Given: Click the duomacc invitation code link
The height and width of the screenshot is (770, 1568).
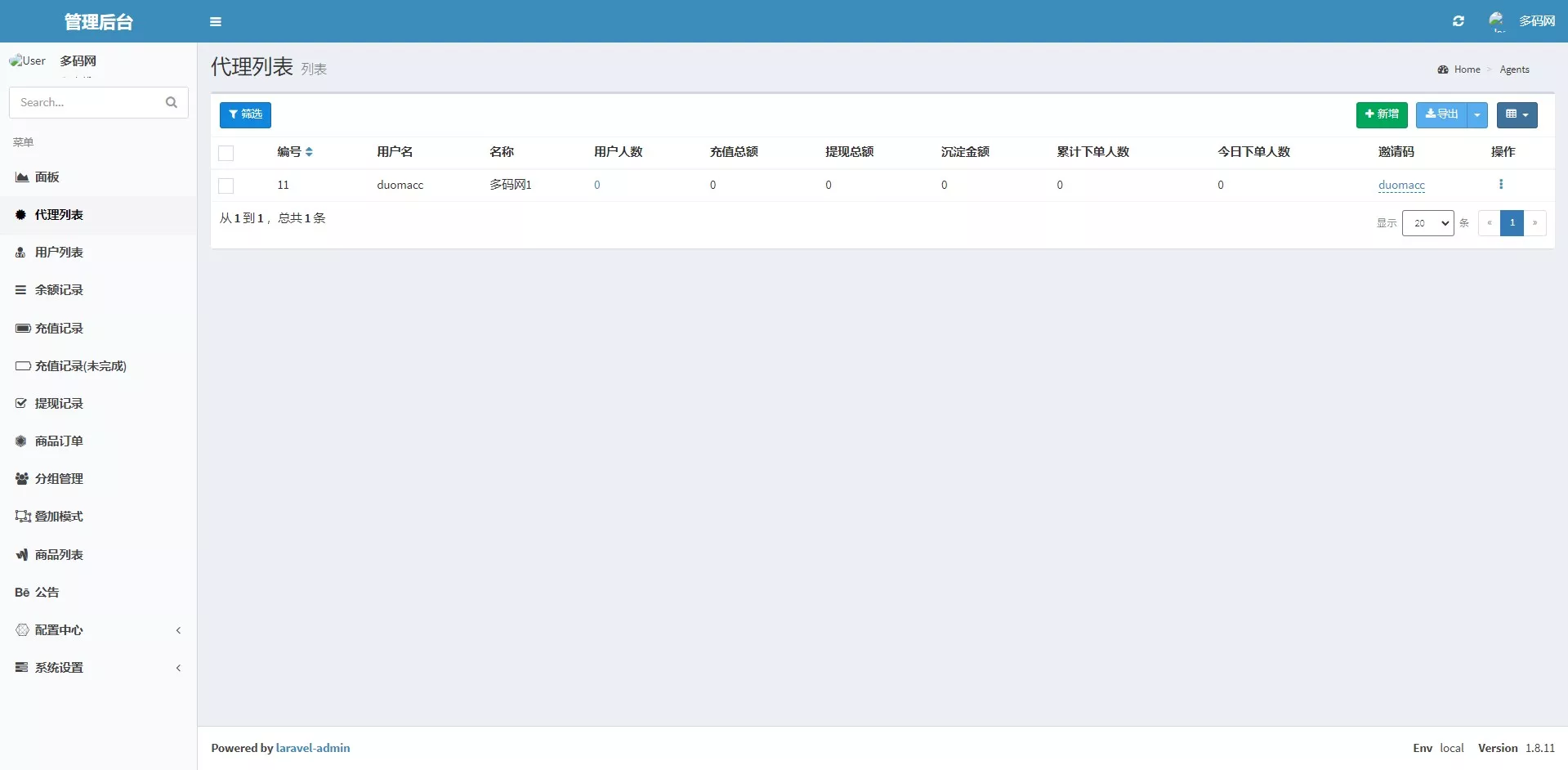Looking at the screenshot, I should [1401, 186].
